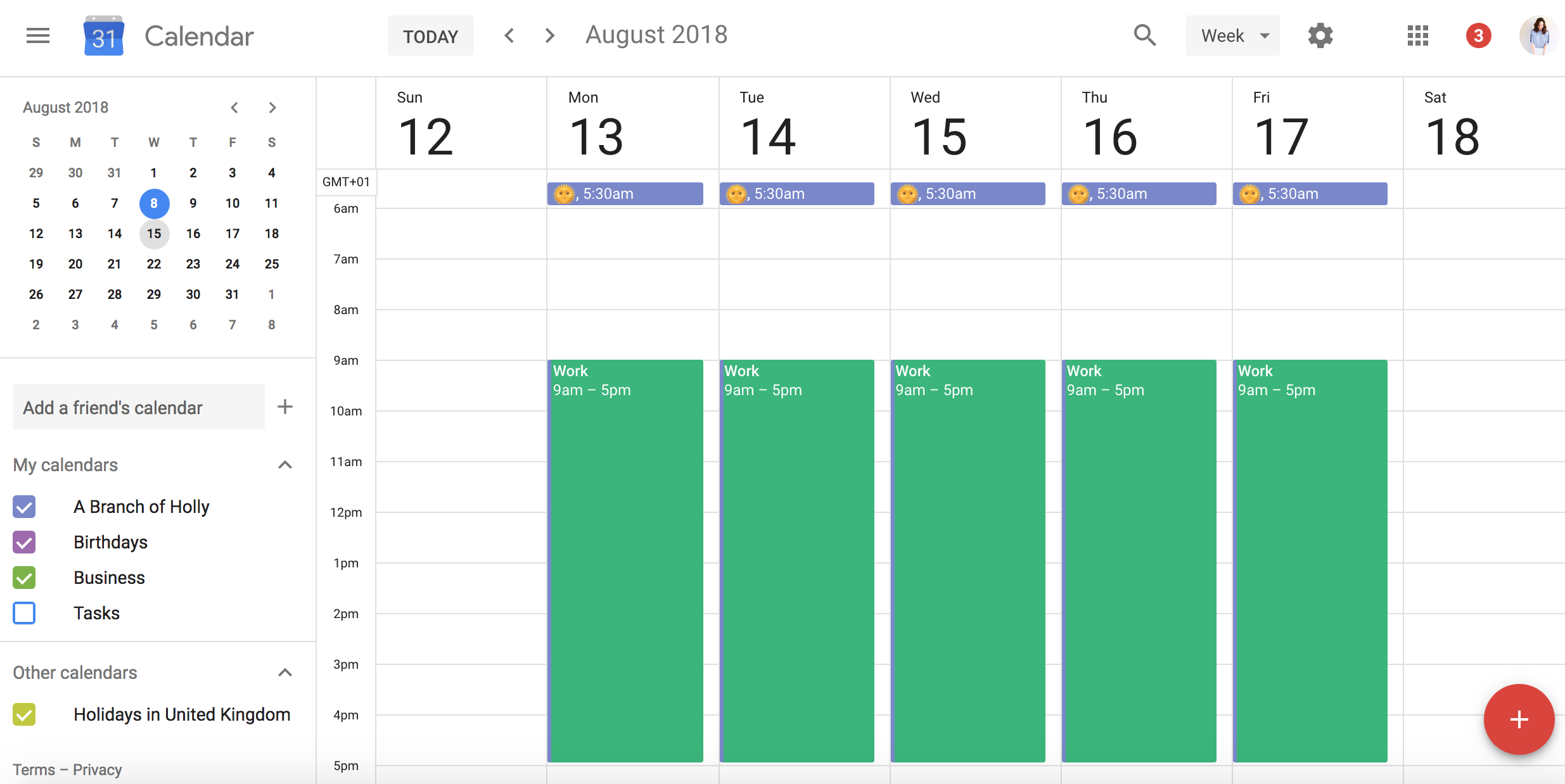1565x784 pixels.
Task: Click plus icon beside Add a friend's calendar
Action: (285, 407)
